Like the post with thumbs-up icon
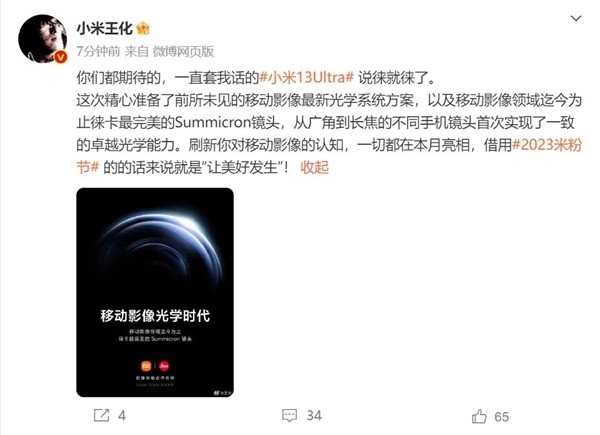 point(479,416)
